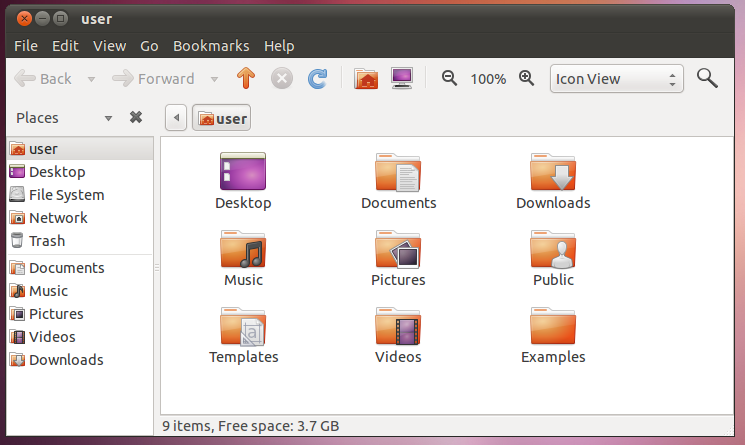This screenshot has height=445, width=745.
Task: Select Trash in the Places sidebar
Action: tap(46, 241)
